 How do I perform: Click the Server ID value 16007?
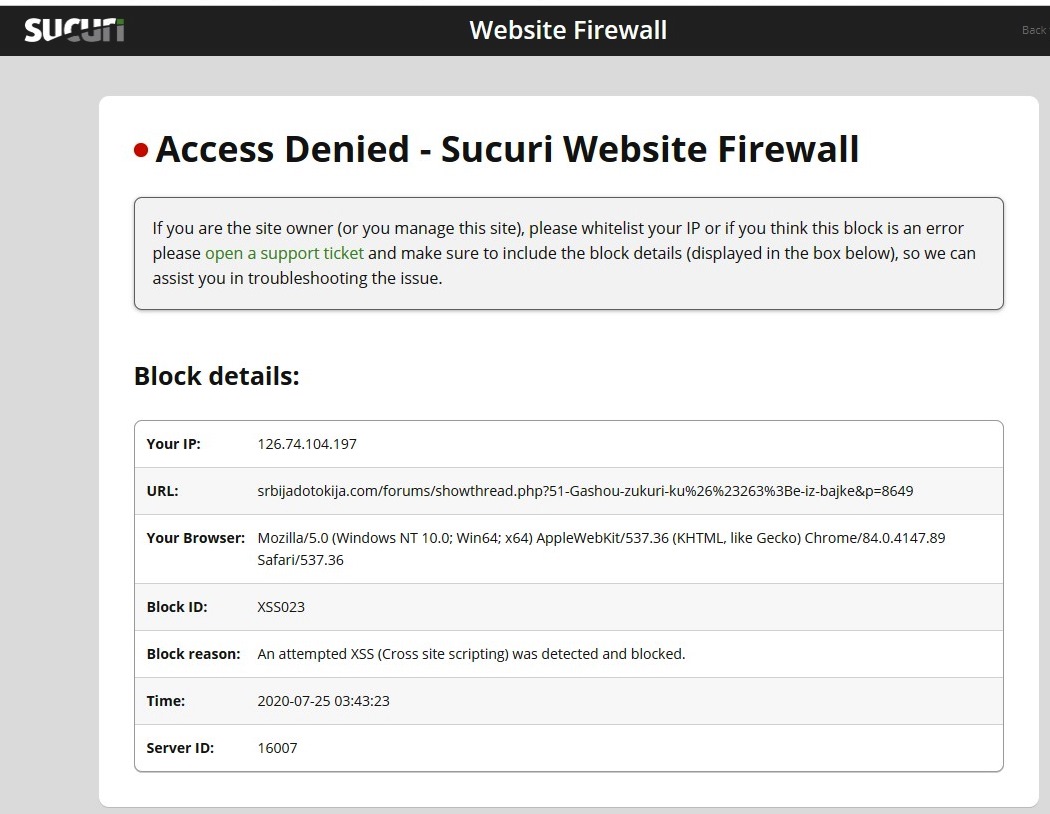click(x=277, y=748)
